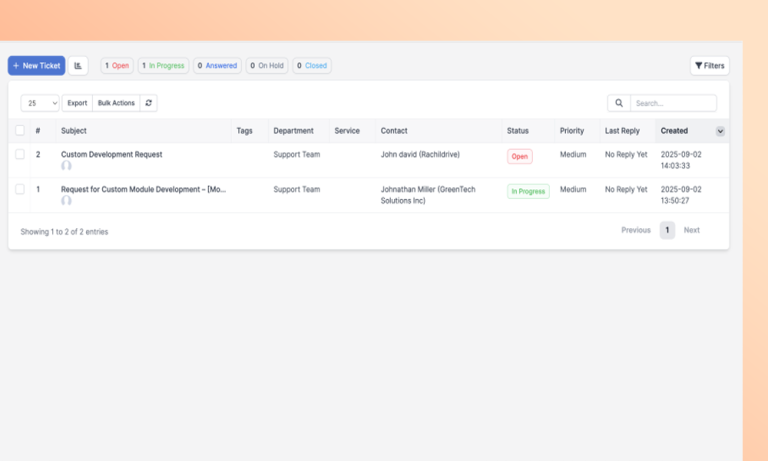768x461 pixels.
Task: Open the Filters menu
Action: pos(710,66)
